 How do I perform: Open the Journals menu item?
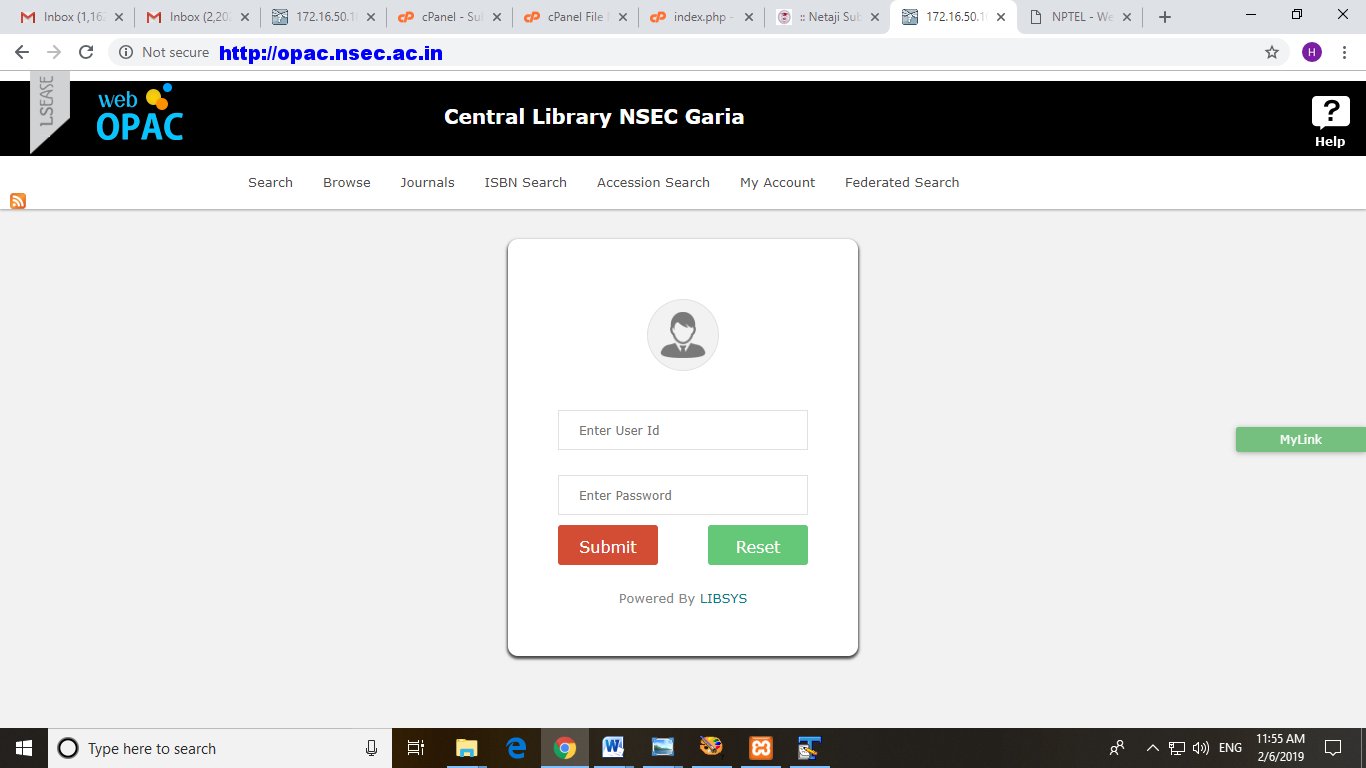pyautogui.click(x=427, y=182)
